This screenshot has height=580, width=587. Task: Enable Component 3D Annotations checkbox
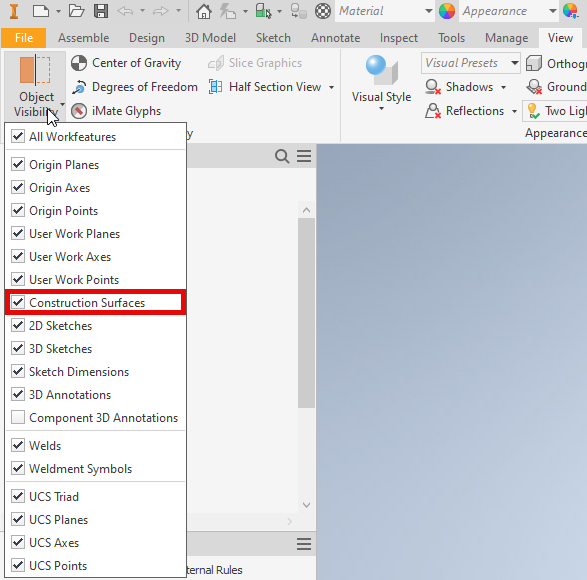pos(18,417)
